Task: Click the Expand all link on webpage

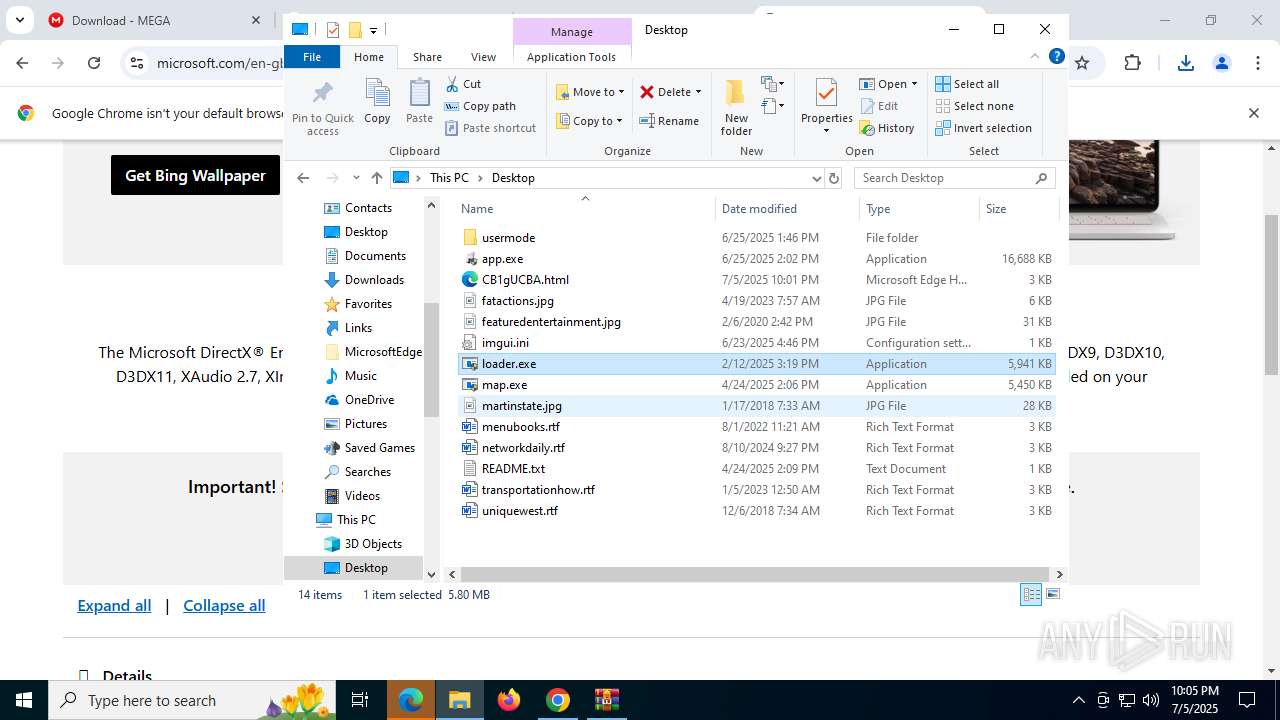Action: [x=114, y=606]
